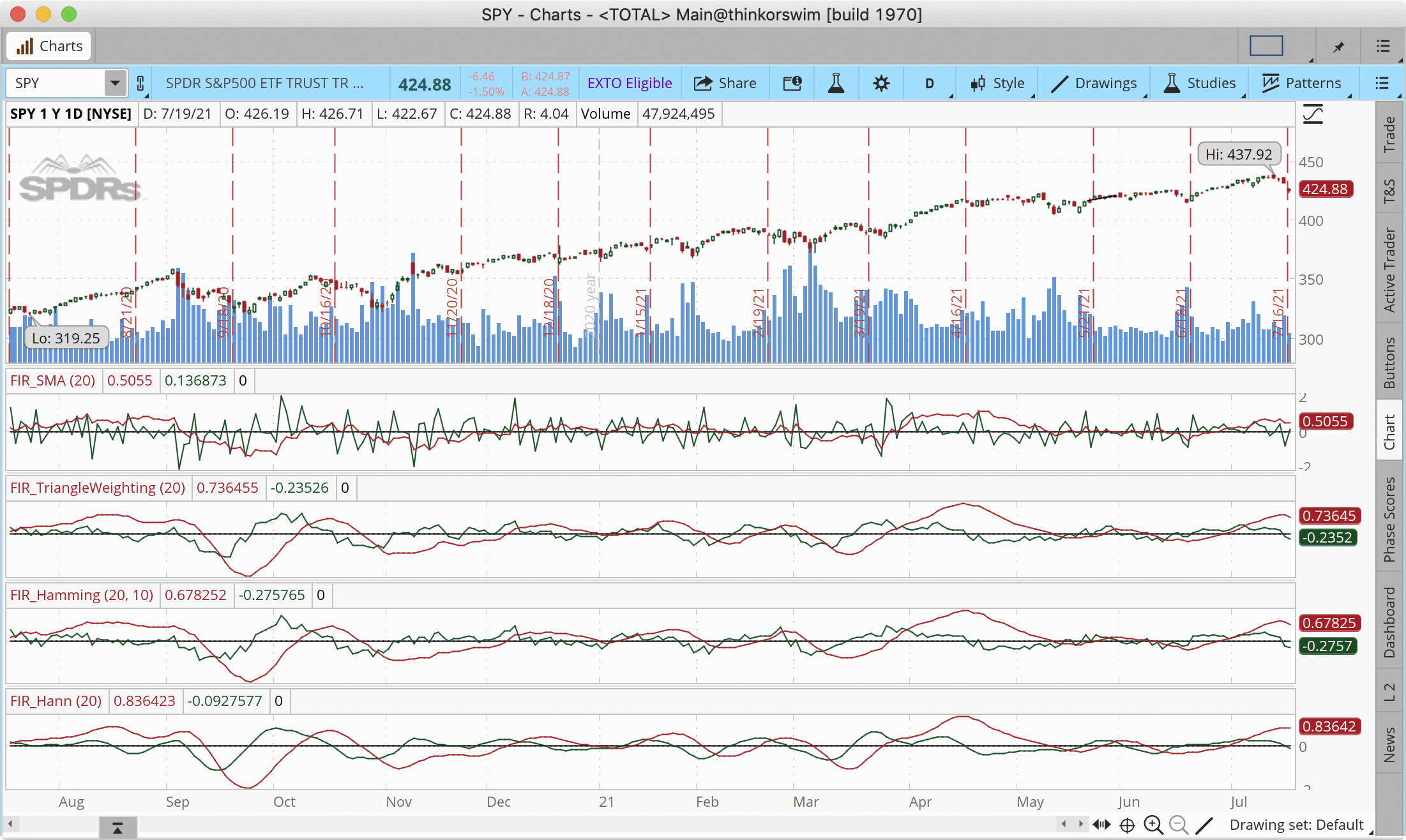Open the Buttons side tab

(x=1389, y=362)
